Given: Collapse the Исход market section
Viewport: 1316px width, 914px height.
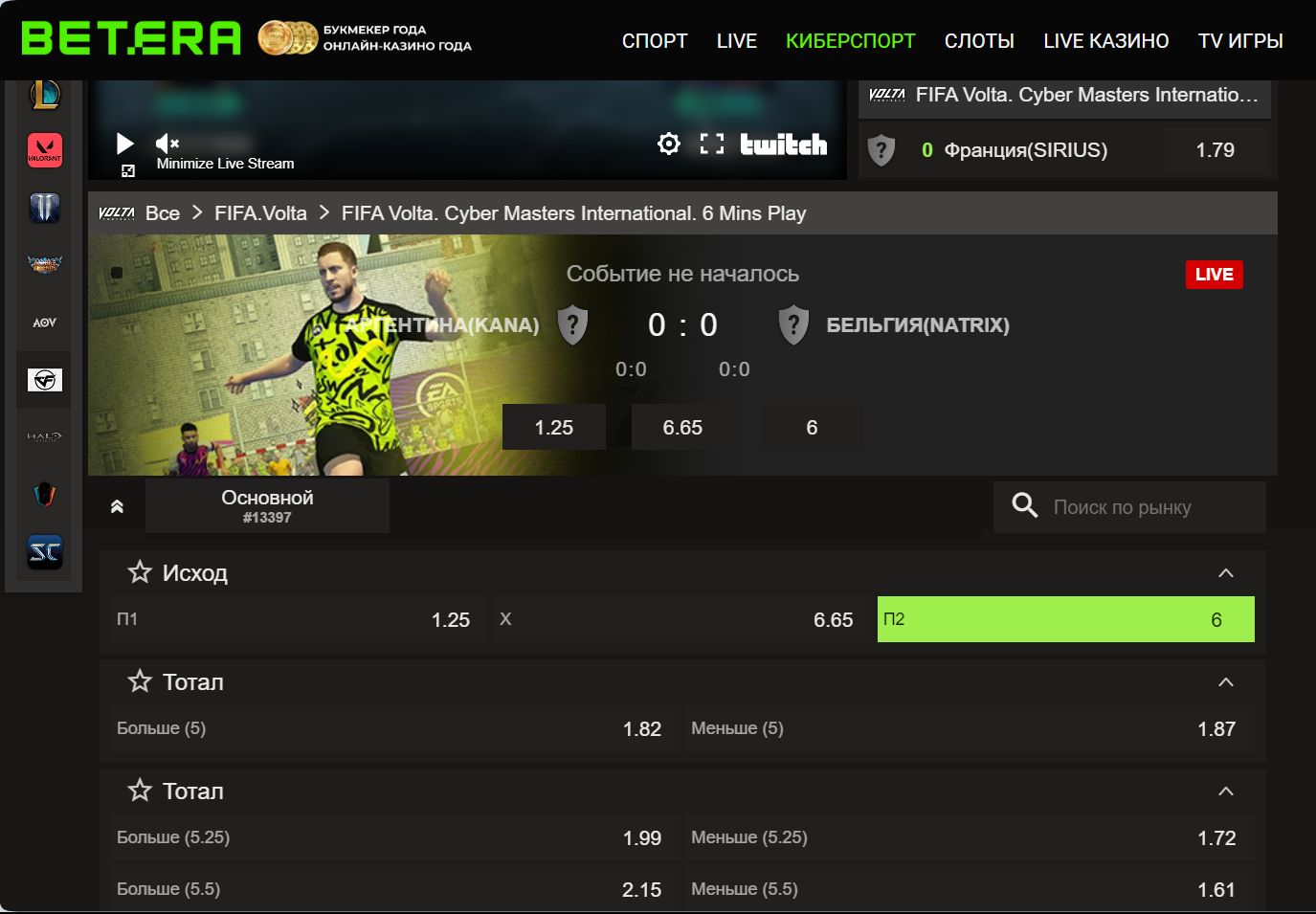Looking at the screenshot, I should tap(1226, 573).
